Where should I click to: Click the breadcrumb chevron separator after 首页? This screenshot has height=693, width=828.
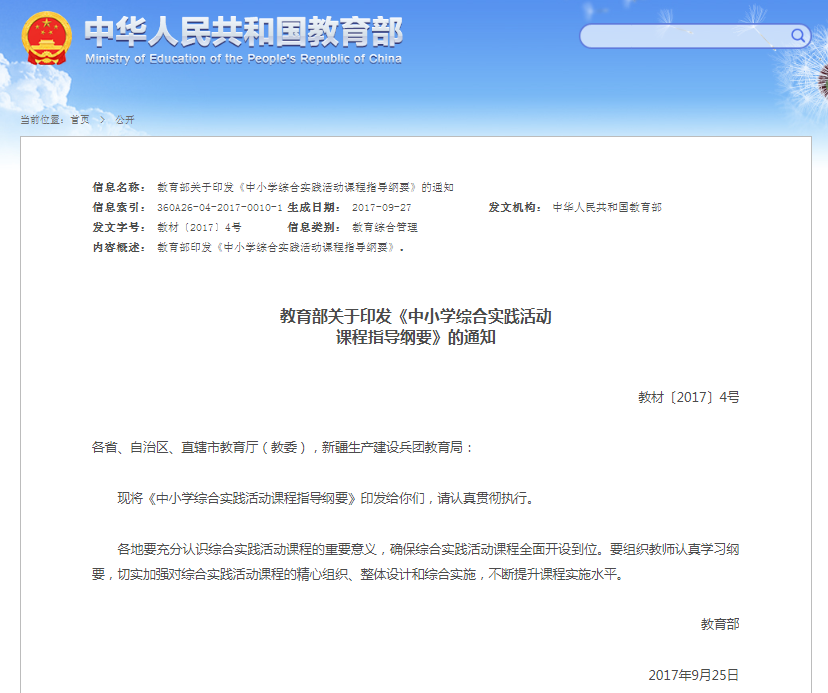coord(102,120)
